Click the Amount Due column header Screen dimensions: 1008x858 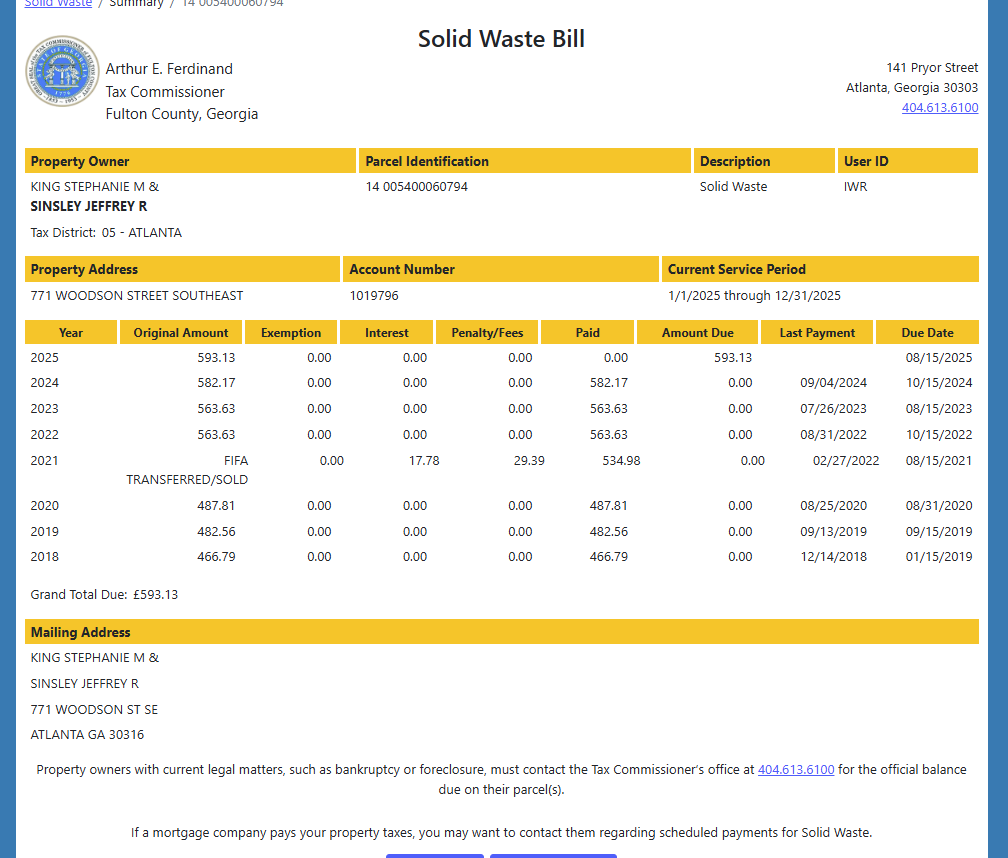coord(697,333)
